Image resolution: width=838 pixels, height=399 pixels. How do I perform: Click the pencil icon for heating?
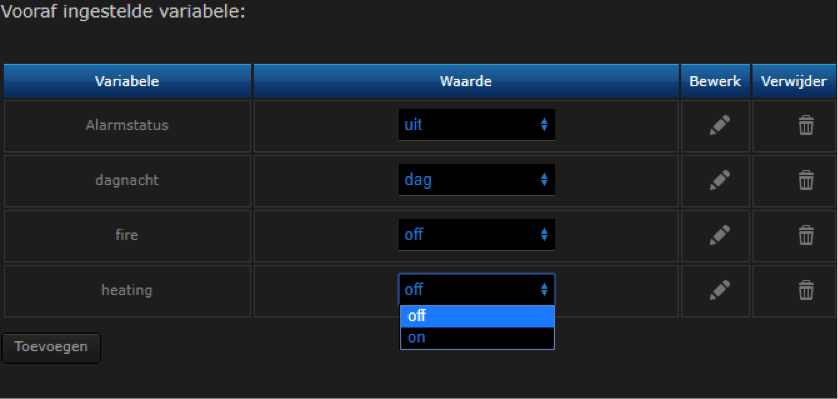click(719, 290)
